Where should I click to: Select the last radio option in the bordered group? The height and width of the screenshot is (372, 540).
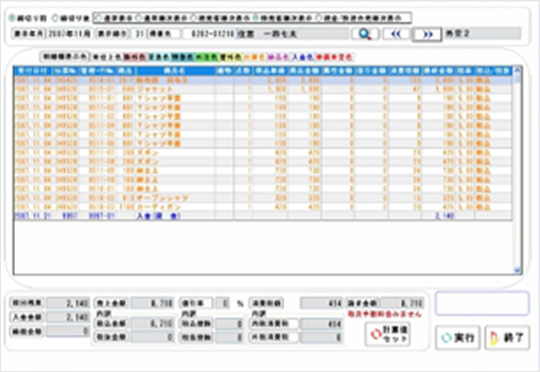click(319, 17)
